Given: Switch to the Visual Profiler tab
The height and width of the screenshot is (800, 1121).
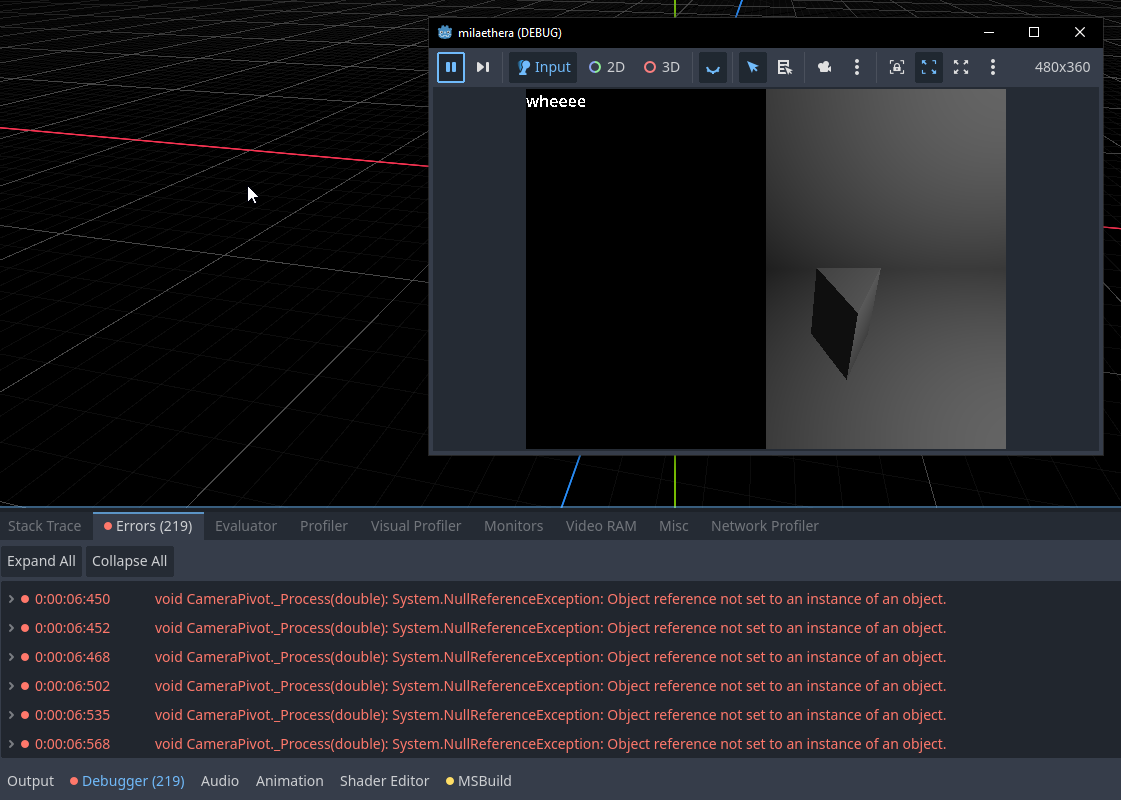Looking at the screenshot, I should tap(416, 526).
